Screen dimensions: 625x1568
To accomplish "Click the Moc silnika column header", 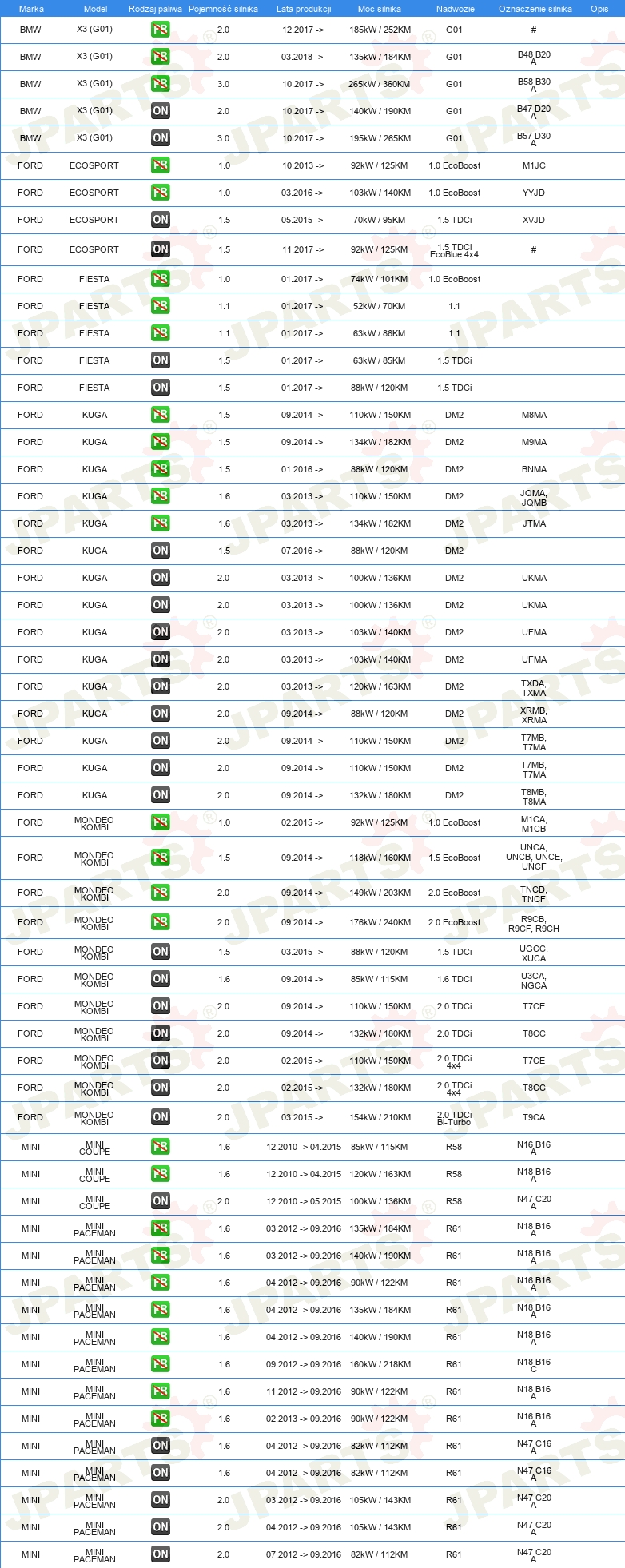I will coord(380,9).
